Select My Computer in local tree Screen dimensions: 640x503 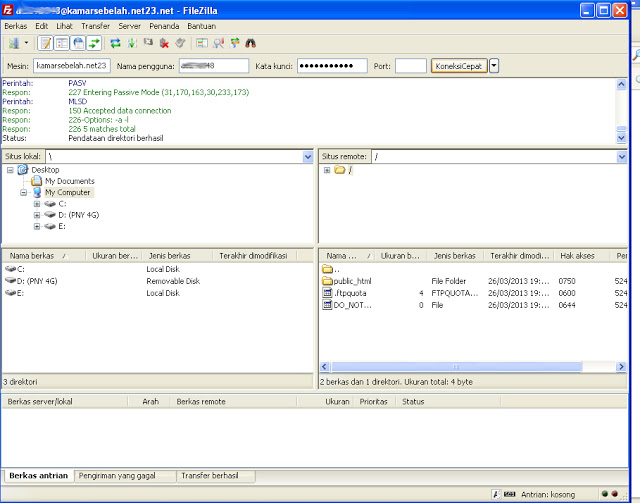pos(67,192)
